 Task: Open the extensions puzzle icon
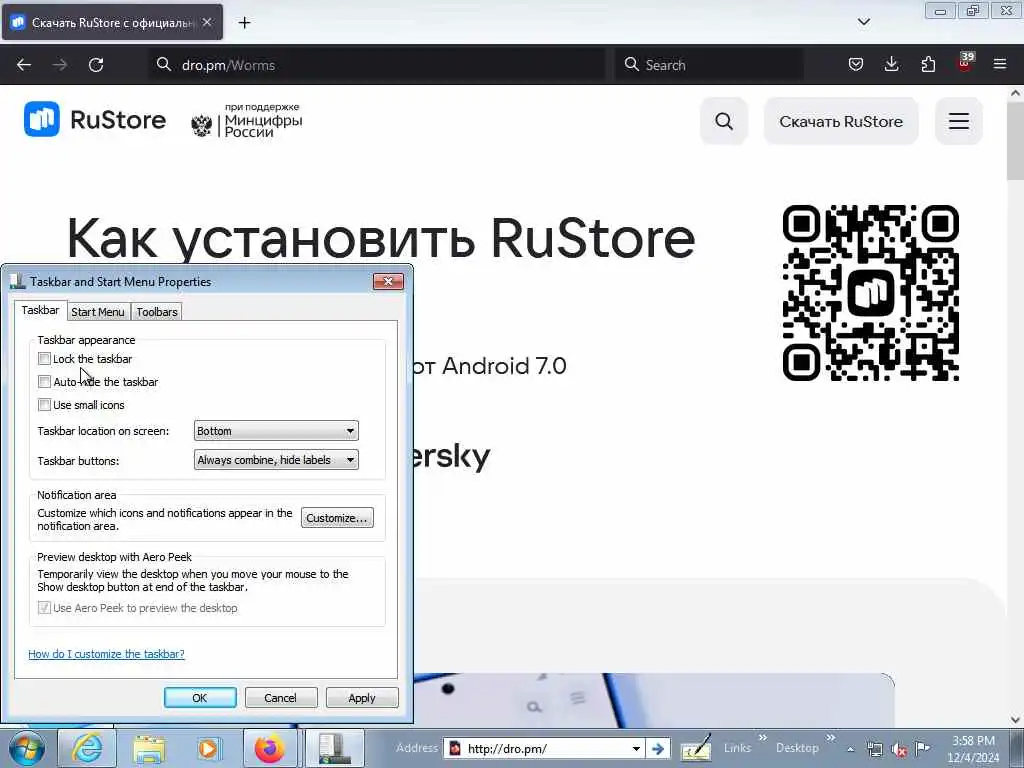[928, 64]
